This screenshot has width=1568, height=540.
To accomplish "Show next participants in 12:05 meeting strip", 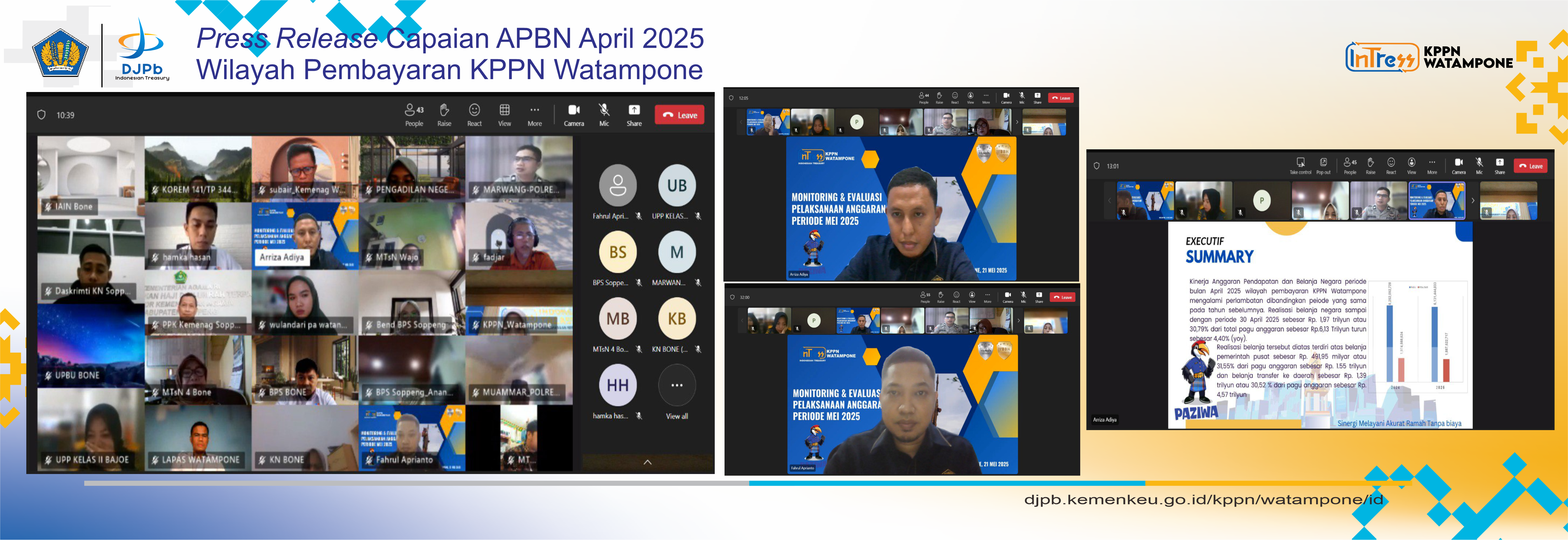I will [1017, 122].
